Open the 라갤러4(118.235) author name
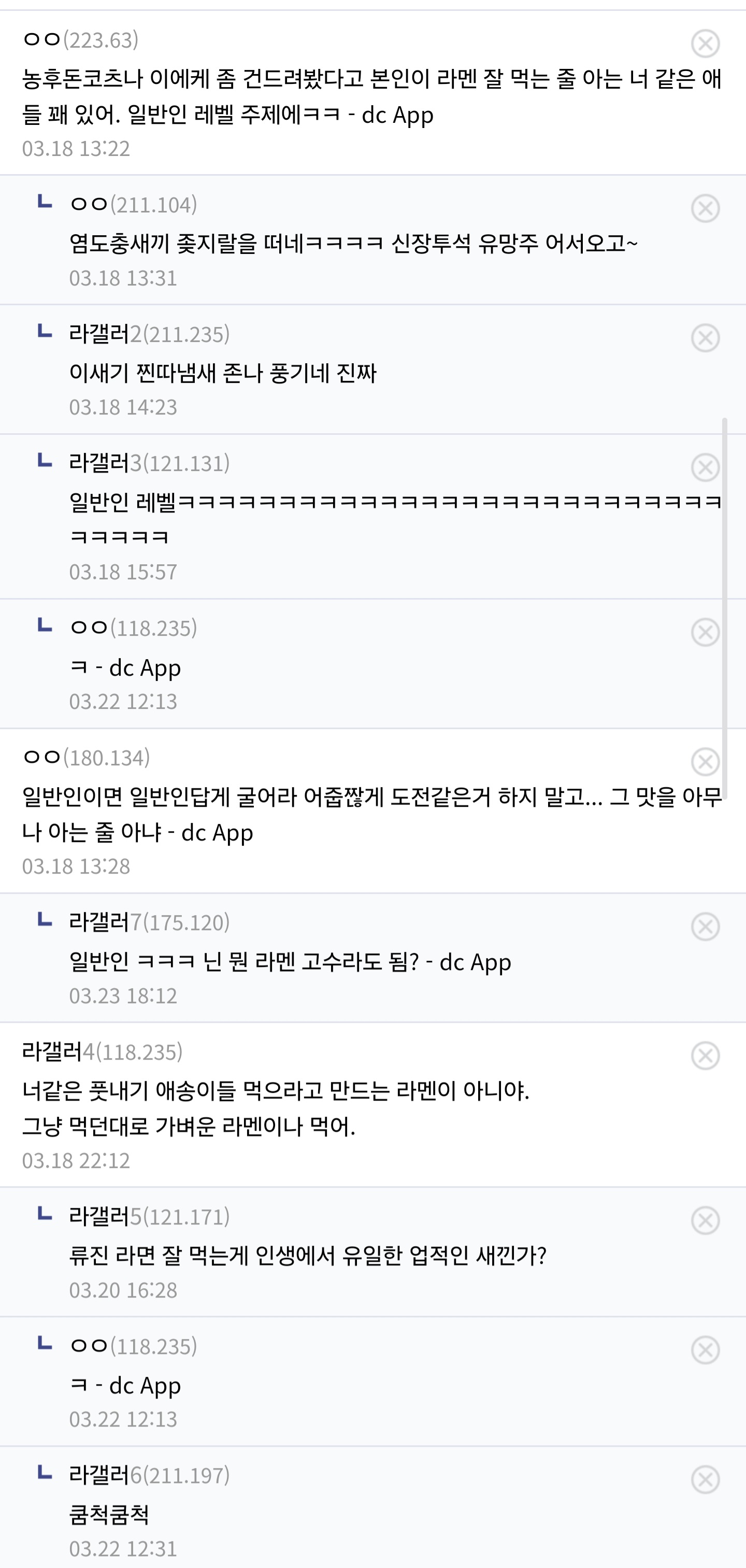This screenshot has width=746, height=1568. [x=102, y=1052]
